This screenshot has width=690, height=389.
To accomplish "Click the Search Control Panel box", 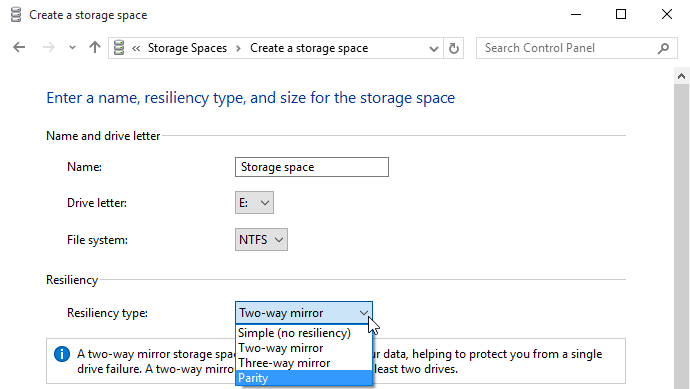I will point(576,48).
